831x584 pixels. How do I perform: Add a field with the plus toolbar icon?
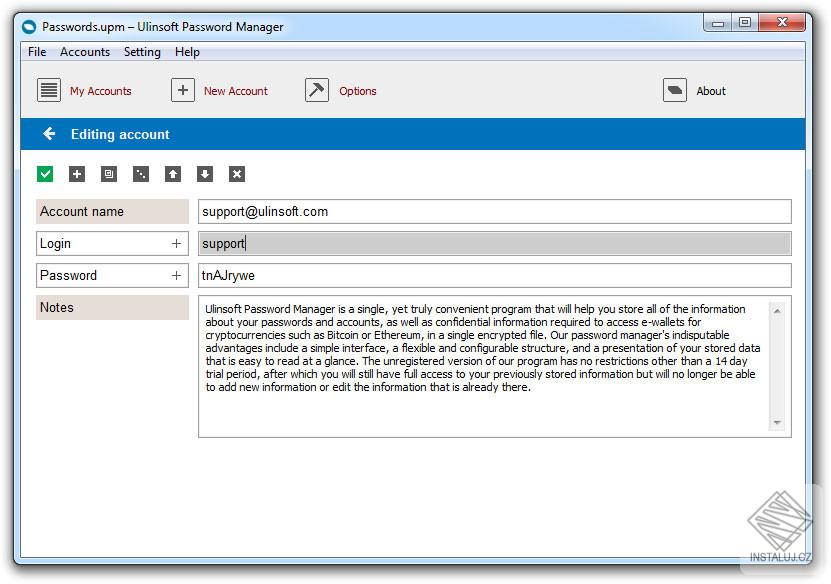[77, 174]
